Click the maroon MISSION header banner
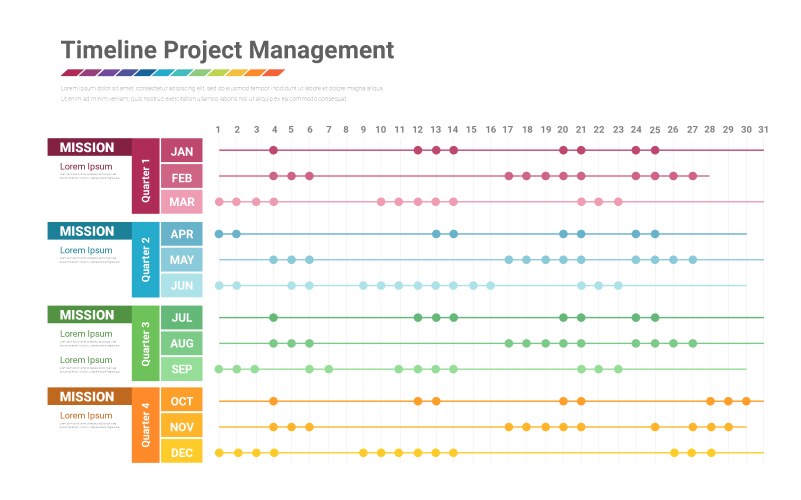The width and height of the screenshot is (801, 500). tap(90, 147)
